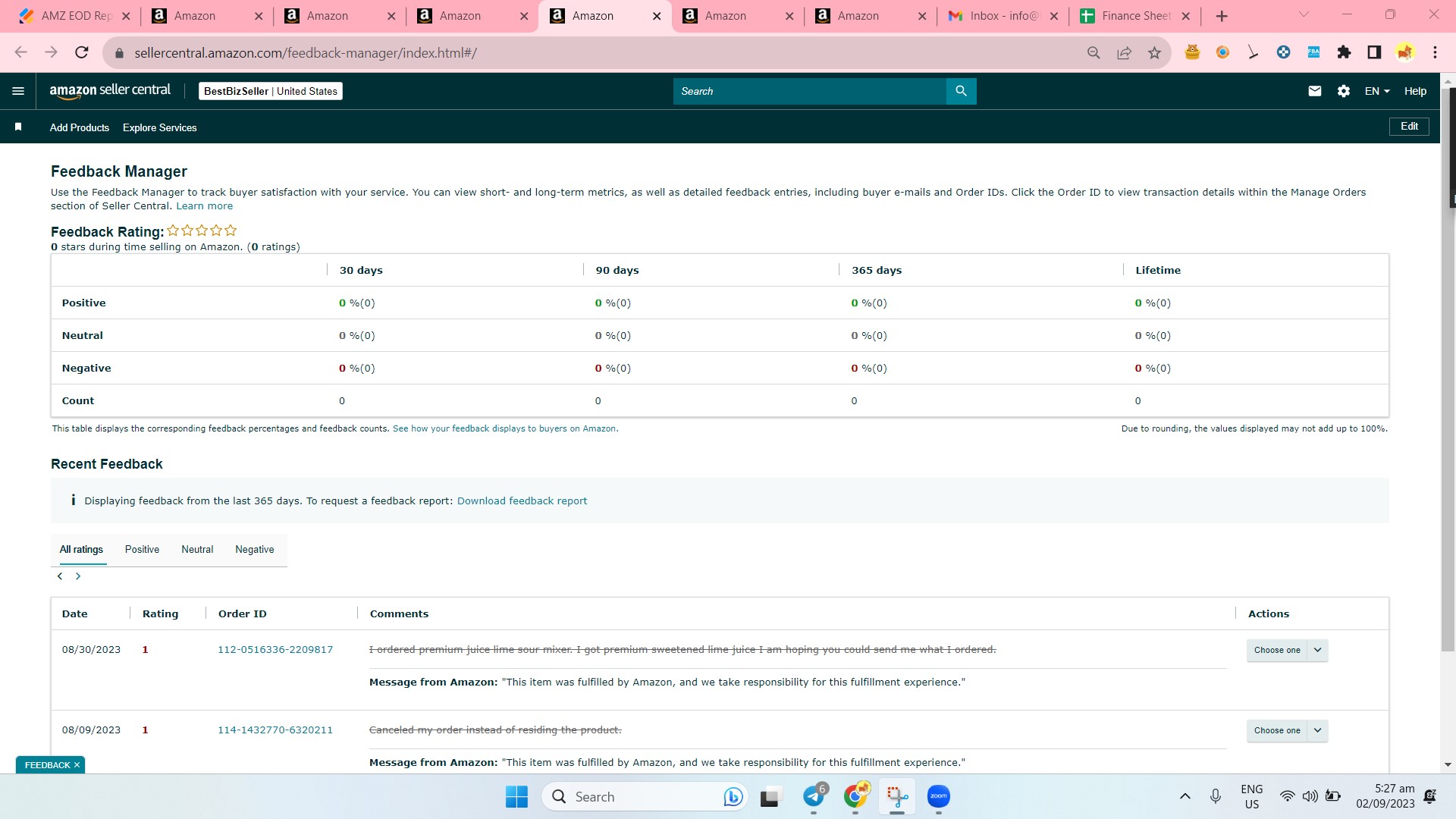1456x819 pixels.
Task: Click the Windows taskbar Search box
Action: pyautogui.click(x=645, y=797)
